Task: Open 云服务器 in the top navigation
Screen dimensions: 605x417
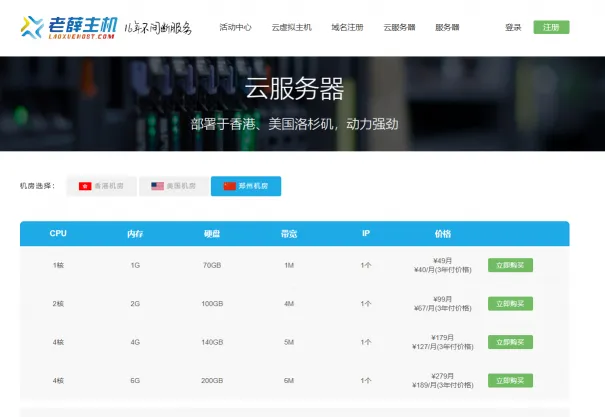Action: pyautogui.click(x=399, y=28)
